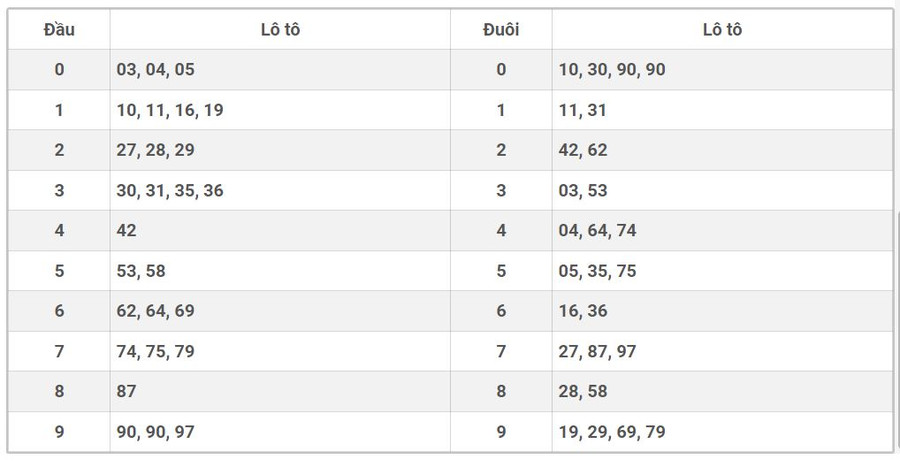Click the Lô tô header next to Đầu
Image resolution: width=900 pixels, height=461 pixels.
pos(280,30)
